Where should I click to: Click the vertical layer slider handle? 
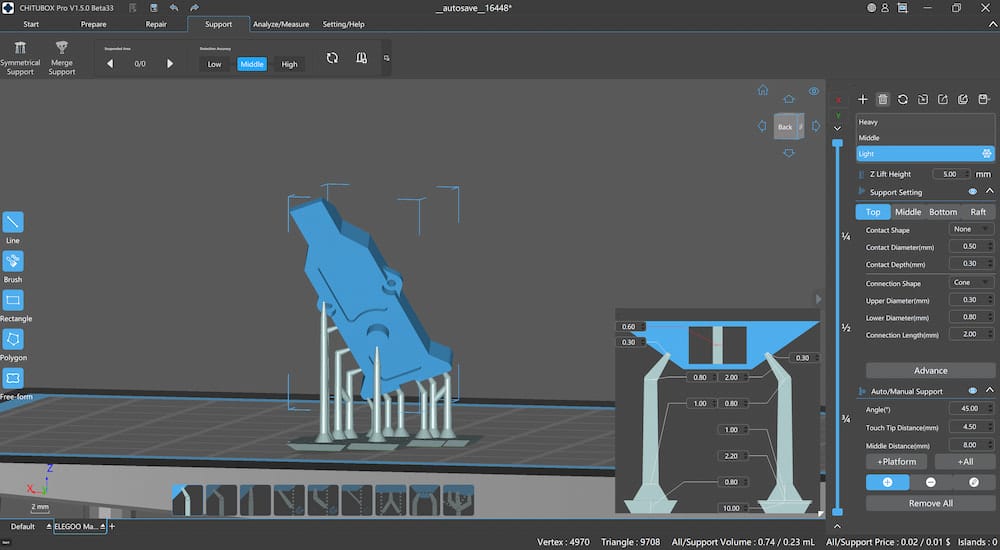(837, 143)
